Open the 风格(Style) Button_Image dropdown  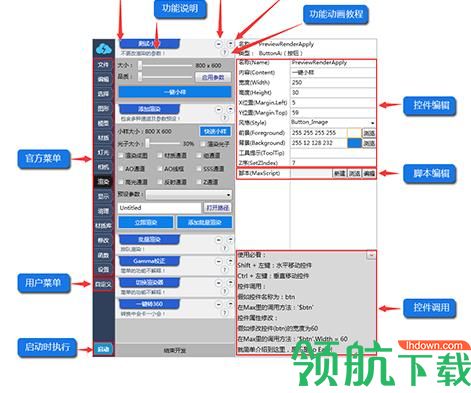click(x=333, y=123)
